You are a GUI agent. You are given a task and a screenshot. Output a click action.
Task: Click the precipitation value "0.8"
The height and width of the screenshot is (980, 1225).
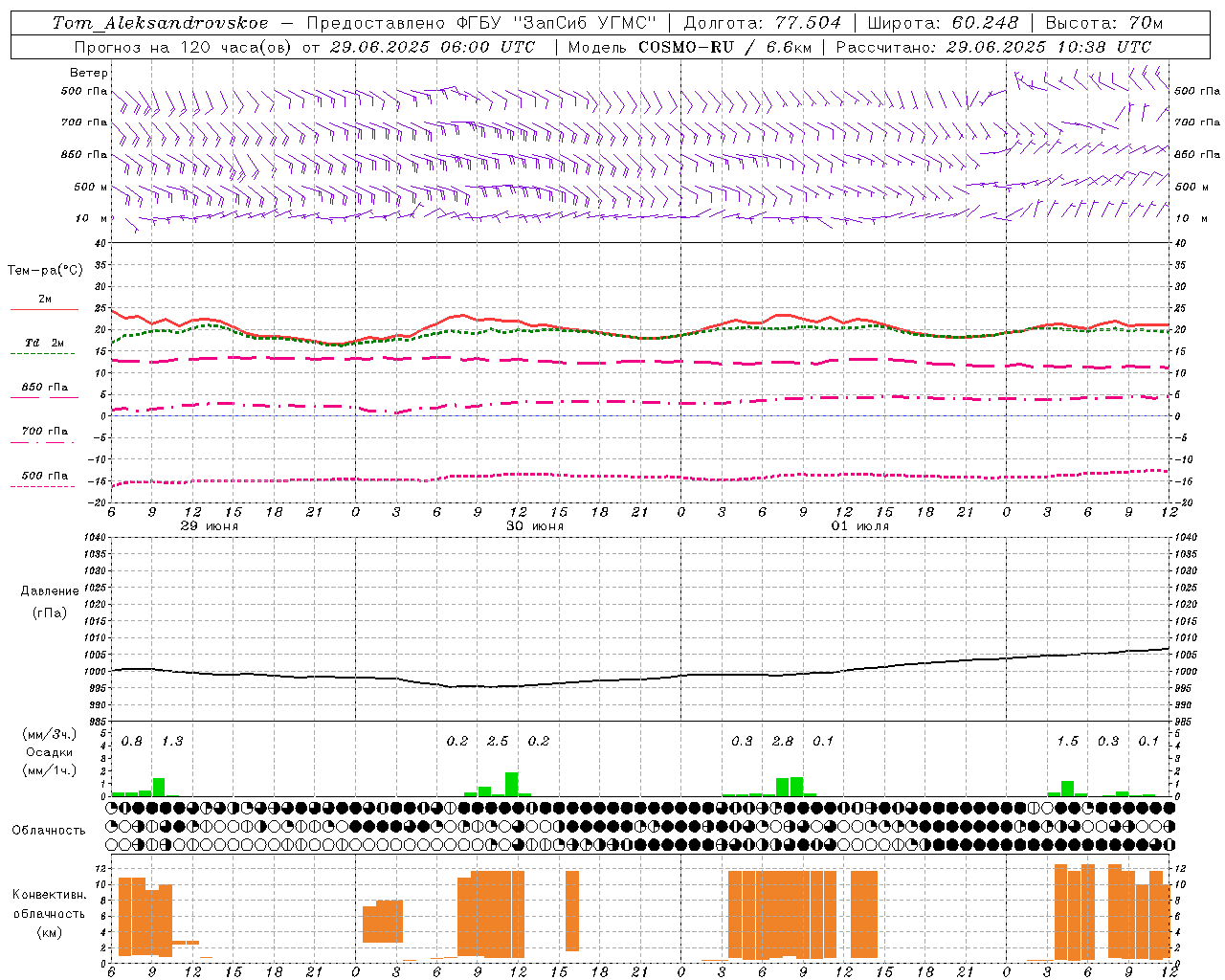[132, 742]
